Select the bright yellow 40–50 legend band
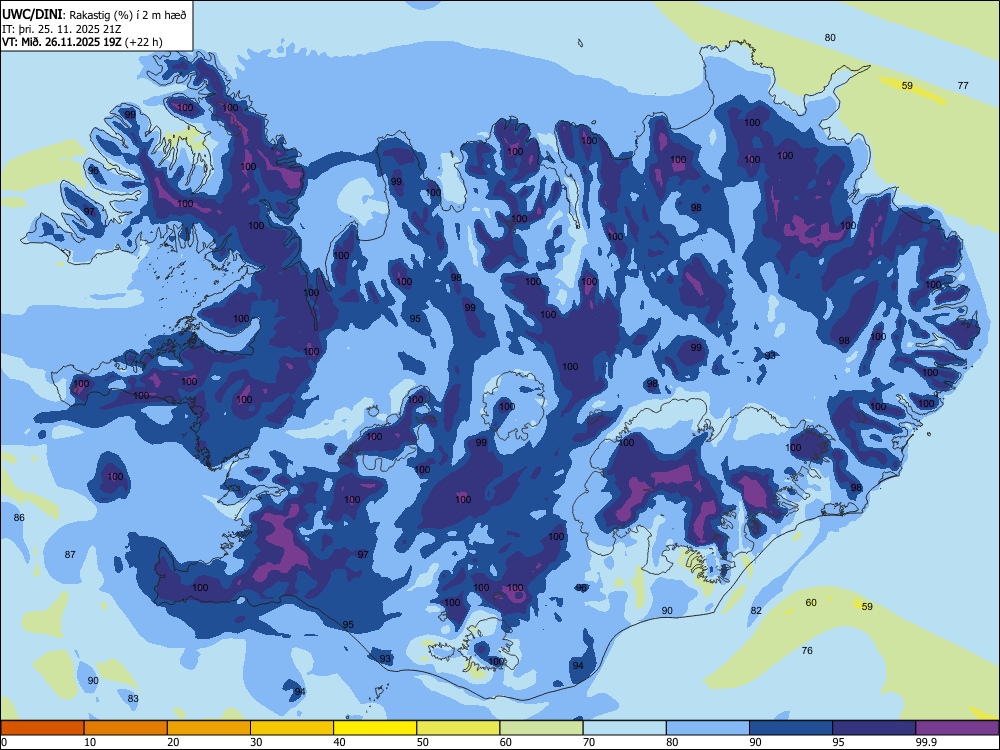Viewport: 1000px width, 750px height. click(x=375, y=728)
